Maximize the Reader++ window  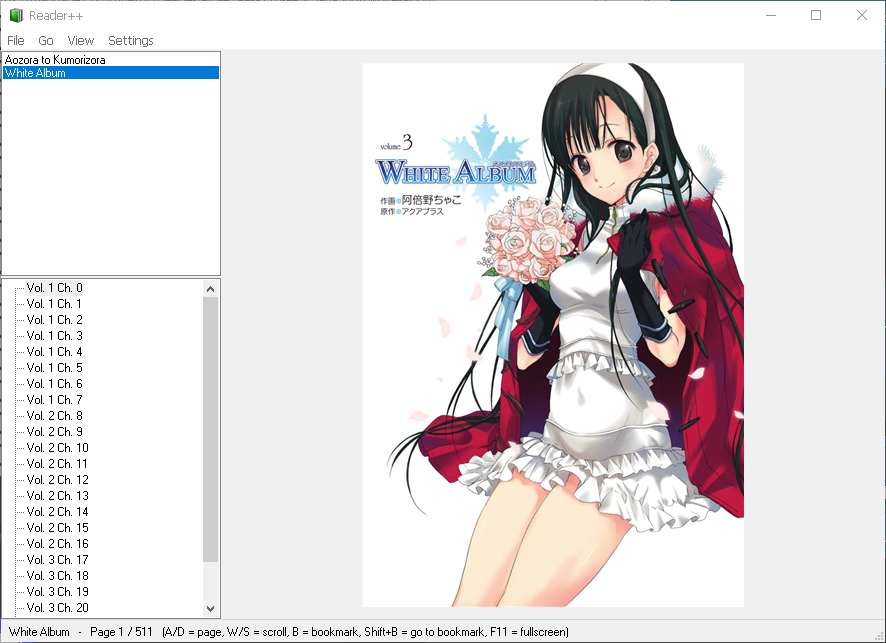[x=816, y=15]
